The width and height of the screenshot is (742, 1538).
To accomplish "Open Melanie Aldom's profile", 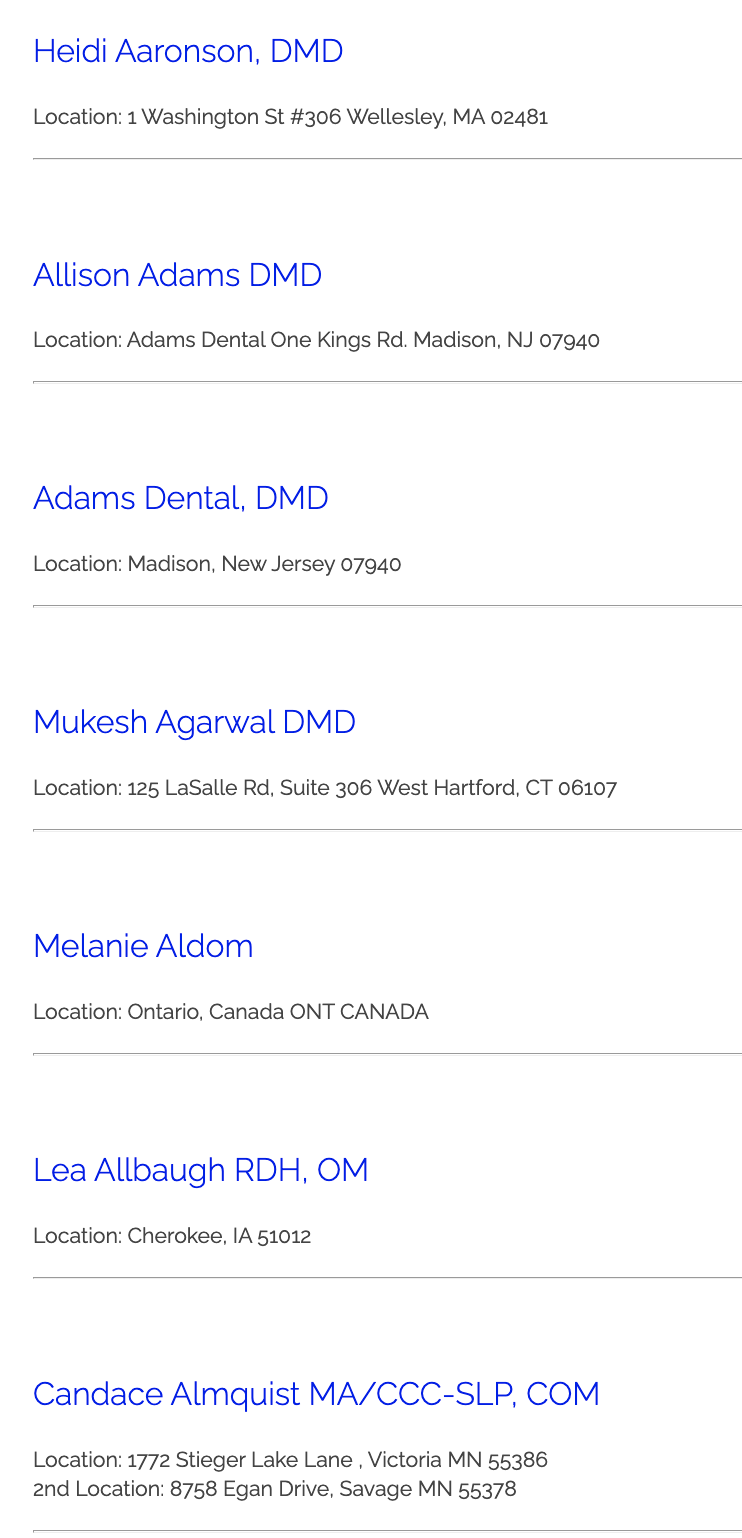I will (x=143, y=946).
